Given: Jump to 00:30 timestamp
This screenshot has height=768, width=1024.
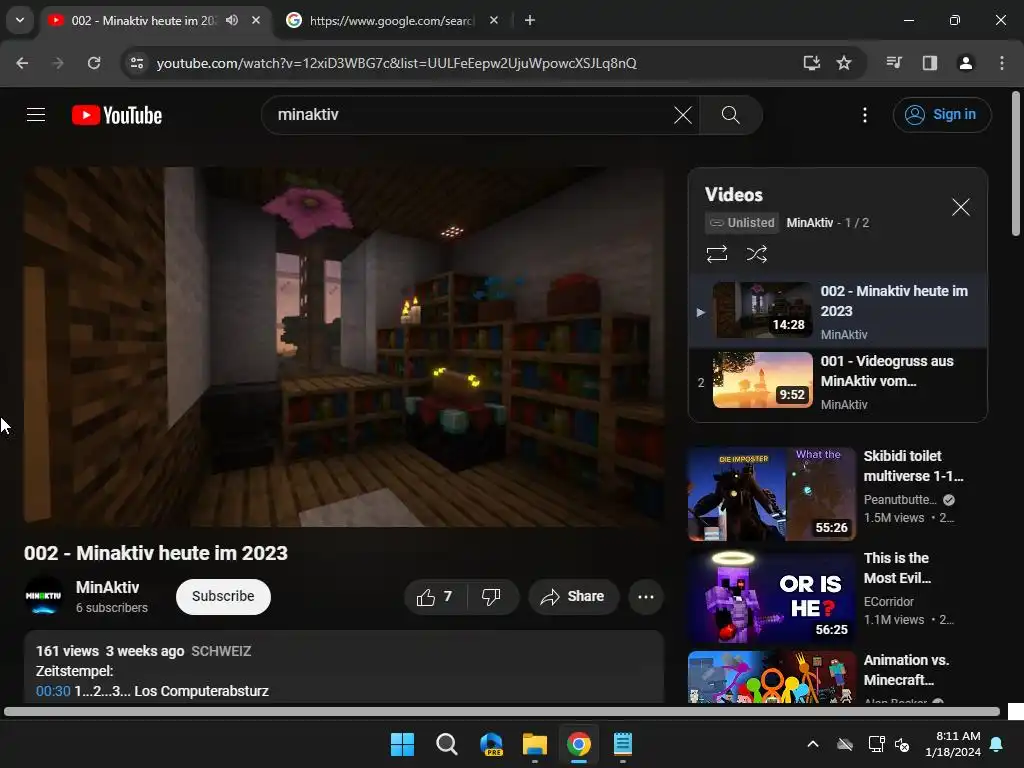Looking at the screenshot, I should 53,691.
